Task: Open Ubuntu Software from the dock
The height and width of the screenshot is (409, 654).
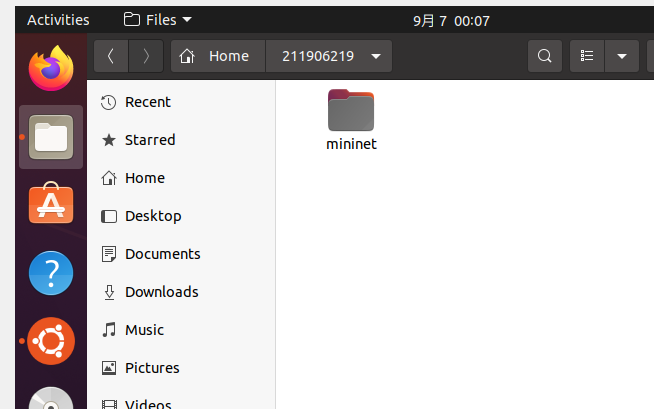Action: (x=50, y=204)
